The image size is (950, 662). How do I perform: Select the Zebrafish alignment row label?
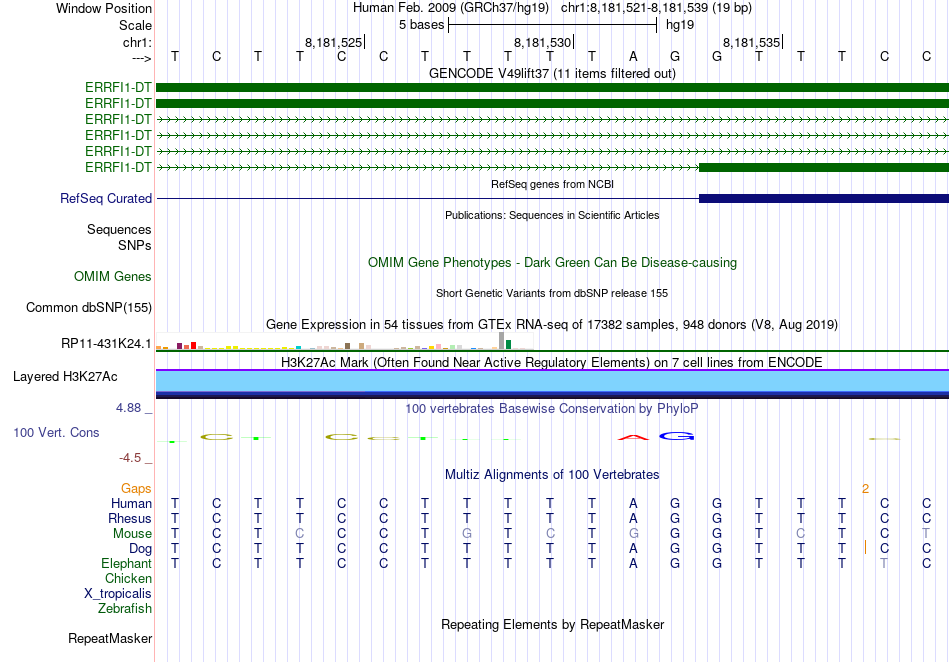coord(125,608)
